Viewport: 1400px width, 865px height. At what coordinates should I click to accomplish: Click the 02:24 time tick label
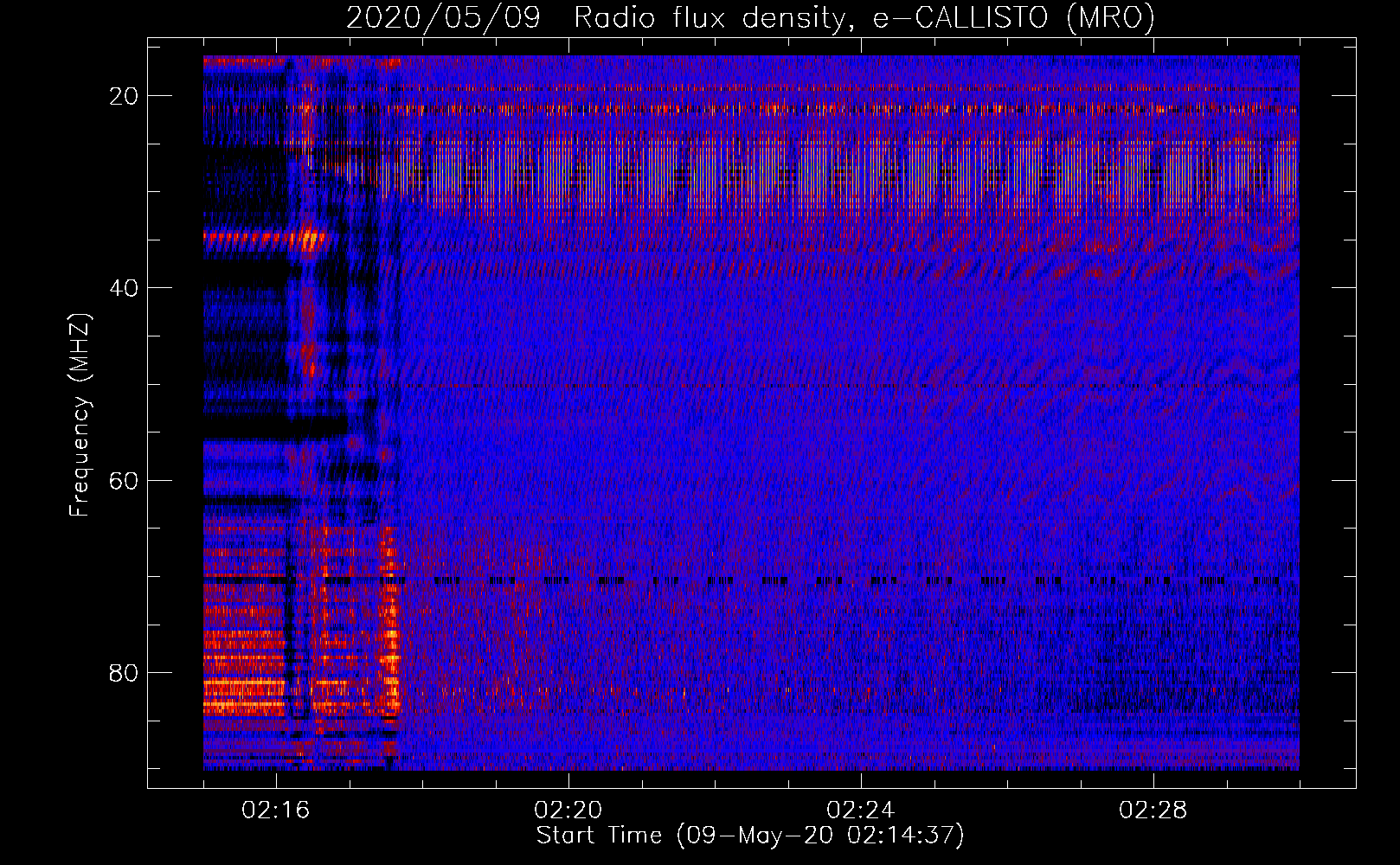pos(861,811)
